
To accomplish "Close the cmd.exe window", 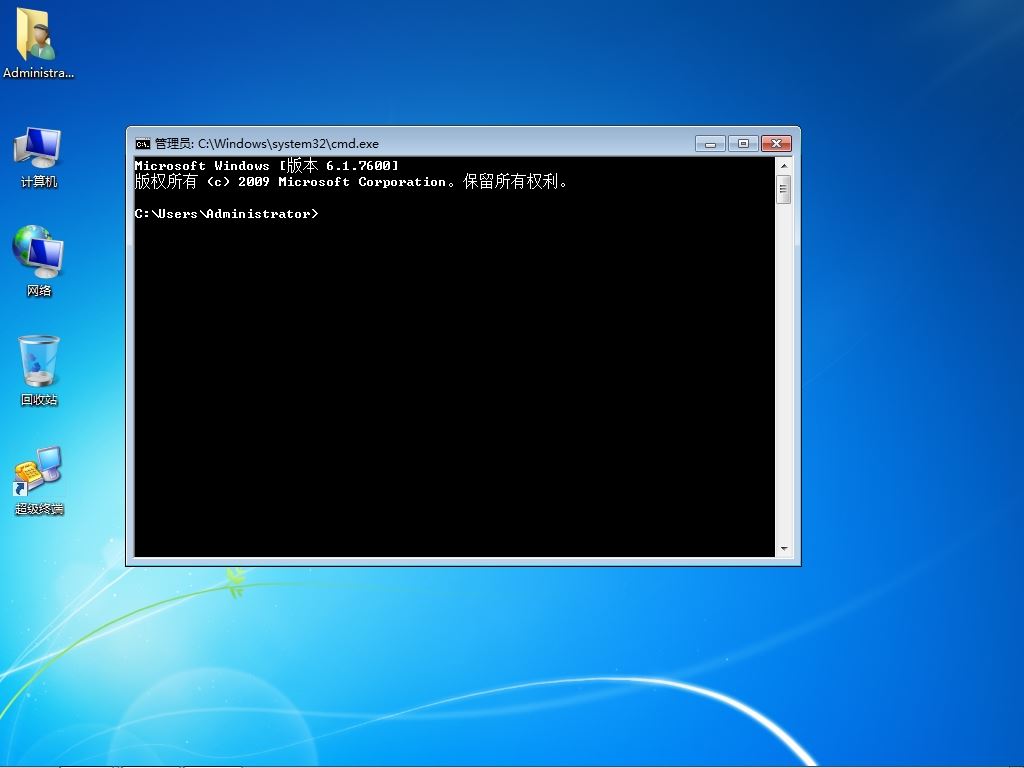I will click(776, 144).
